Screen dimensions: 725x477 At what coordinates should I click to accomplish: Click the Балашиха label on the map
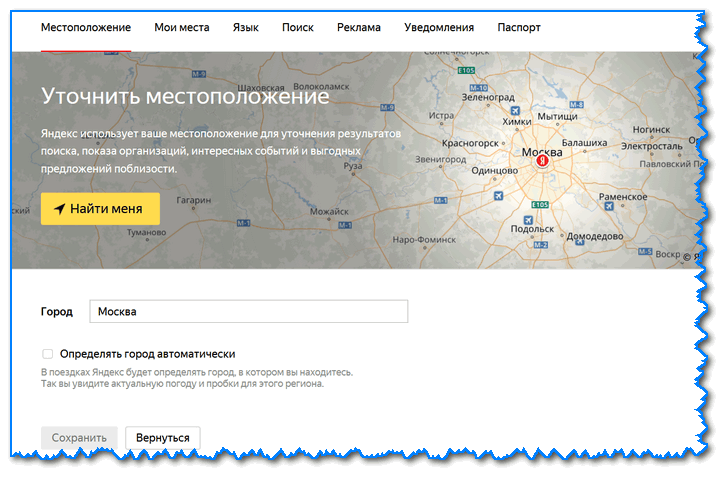(584, 143)
